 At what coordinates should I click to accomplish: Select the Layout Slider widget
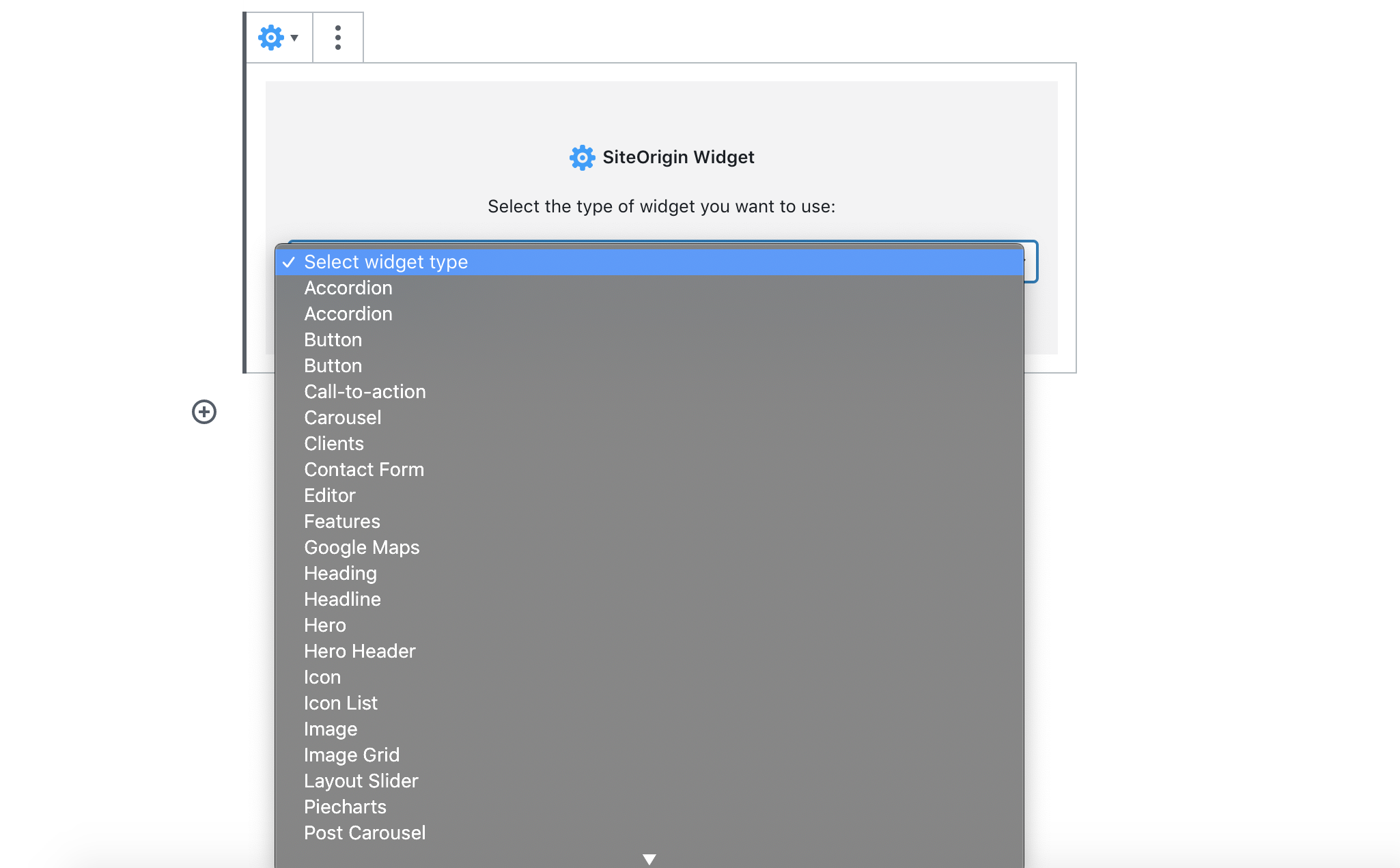click(361, 781)
